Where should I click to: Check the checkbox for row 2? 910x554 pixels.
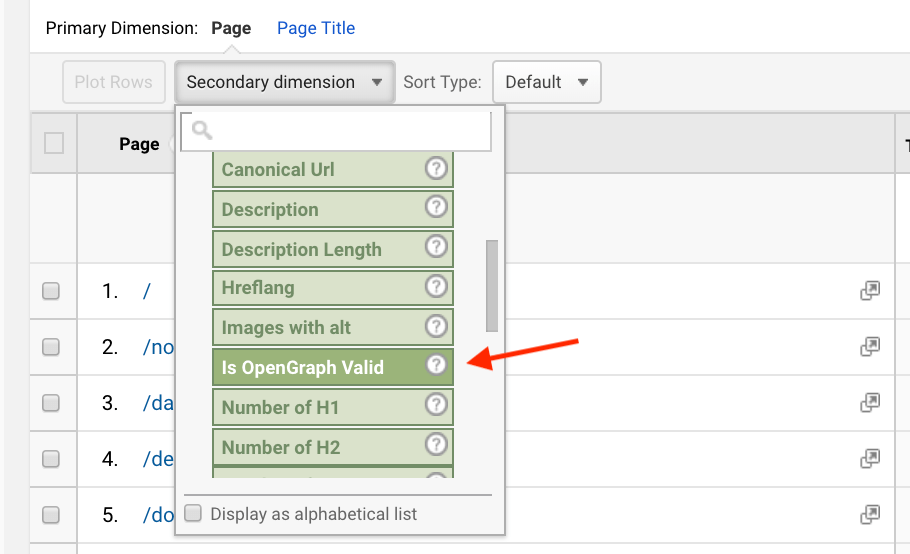[51, 347]
